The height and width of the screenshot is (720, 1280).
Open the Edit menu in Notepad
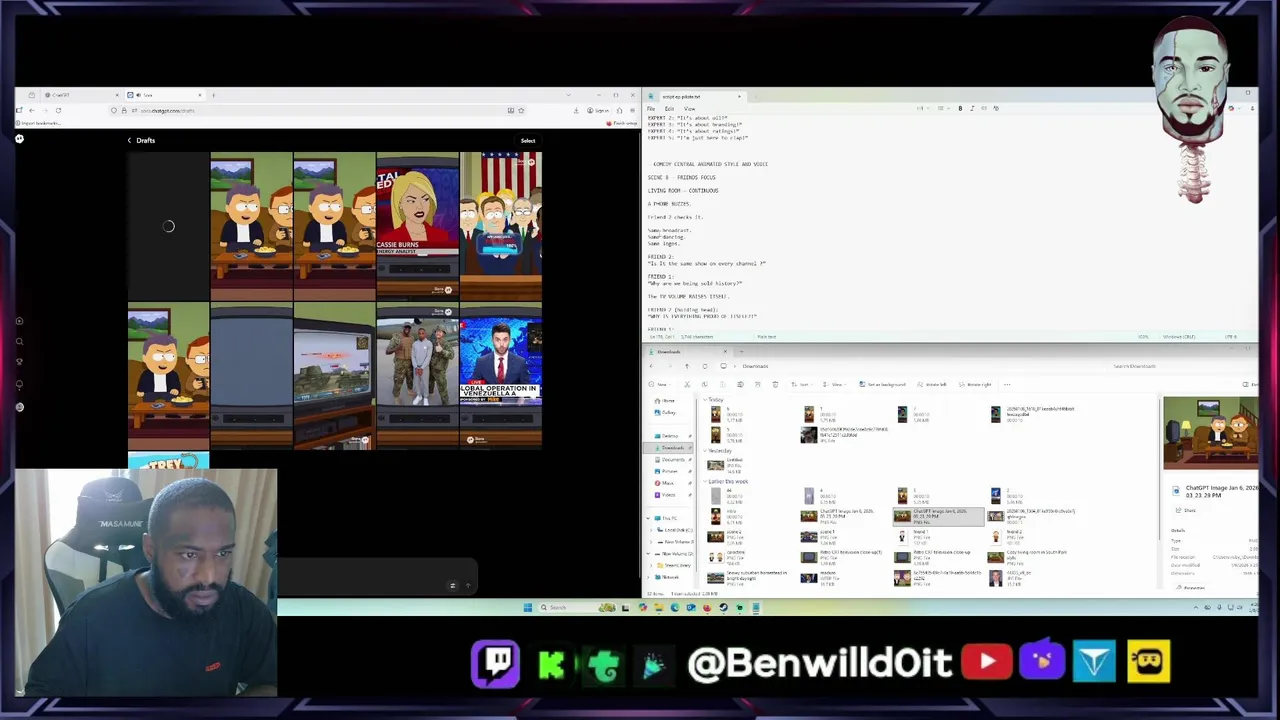(670, 108)
